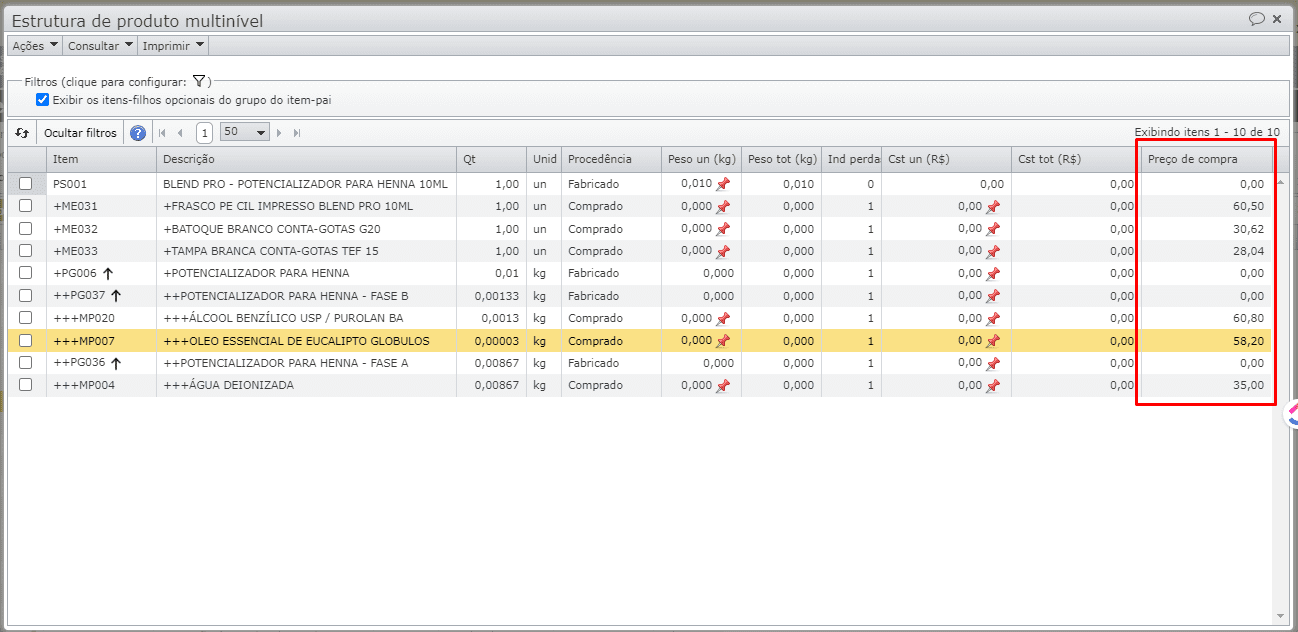
Task: Click weight pin icon in +++MP004 row
Action: click(723, 386)
